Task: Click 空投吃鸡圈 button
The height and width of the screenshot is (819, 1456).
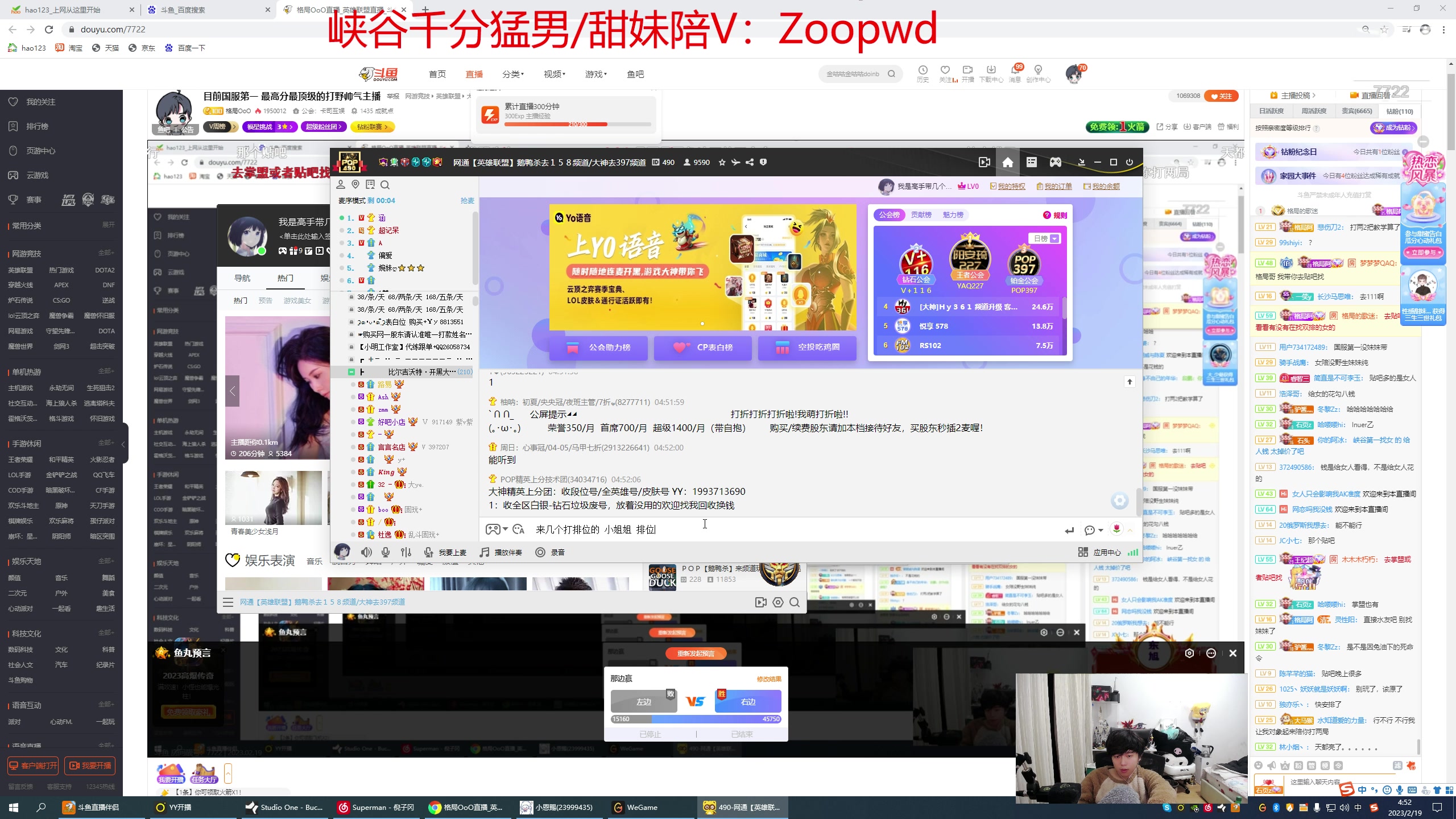Action: 807,348
